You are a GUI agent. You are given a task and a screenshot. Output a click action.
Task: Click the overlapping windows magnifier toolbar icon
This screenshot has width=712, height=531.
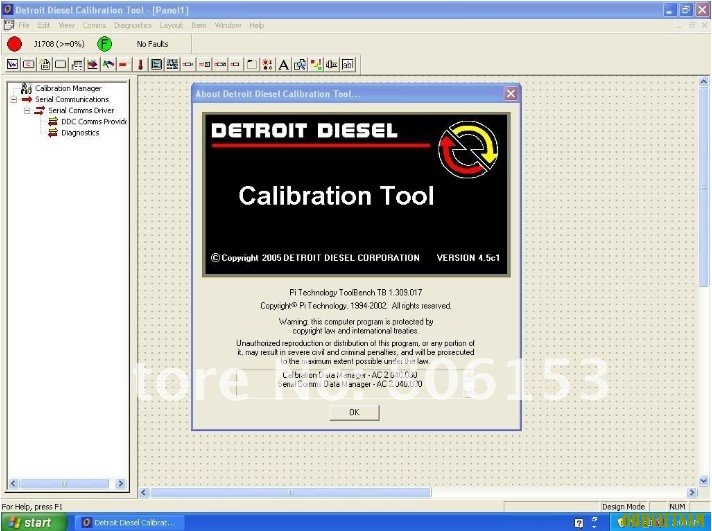pyautogui.click(x=300, y=65)
